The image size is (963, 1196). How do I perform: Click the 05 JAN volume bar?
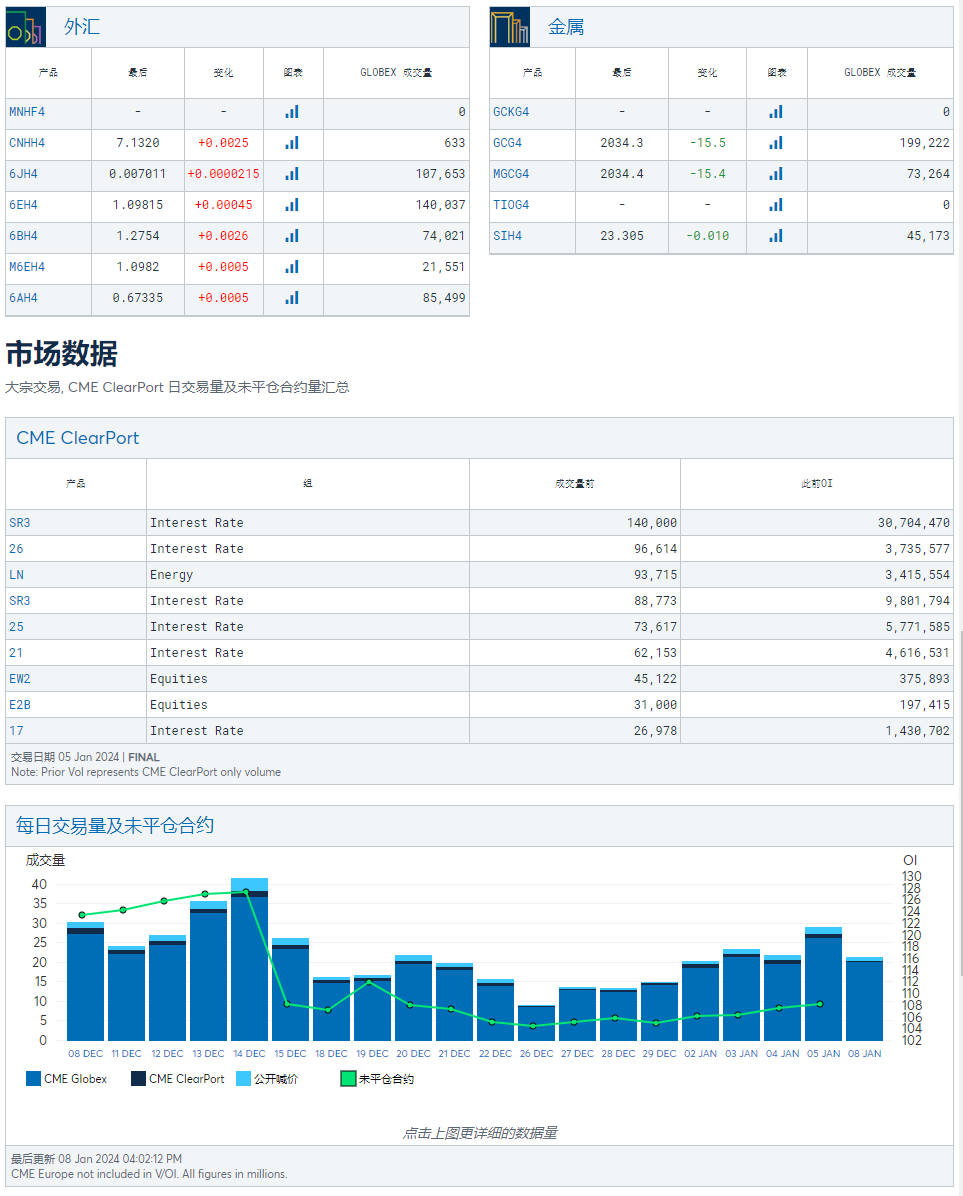coord(823,984)
